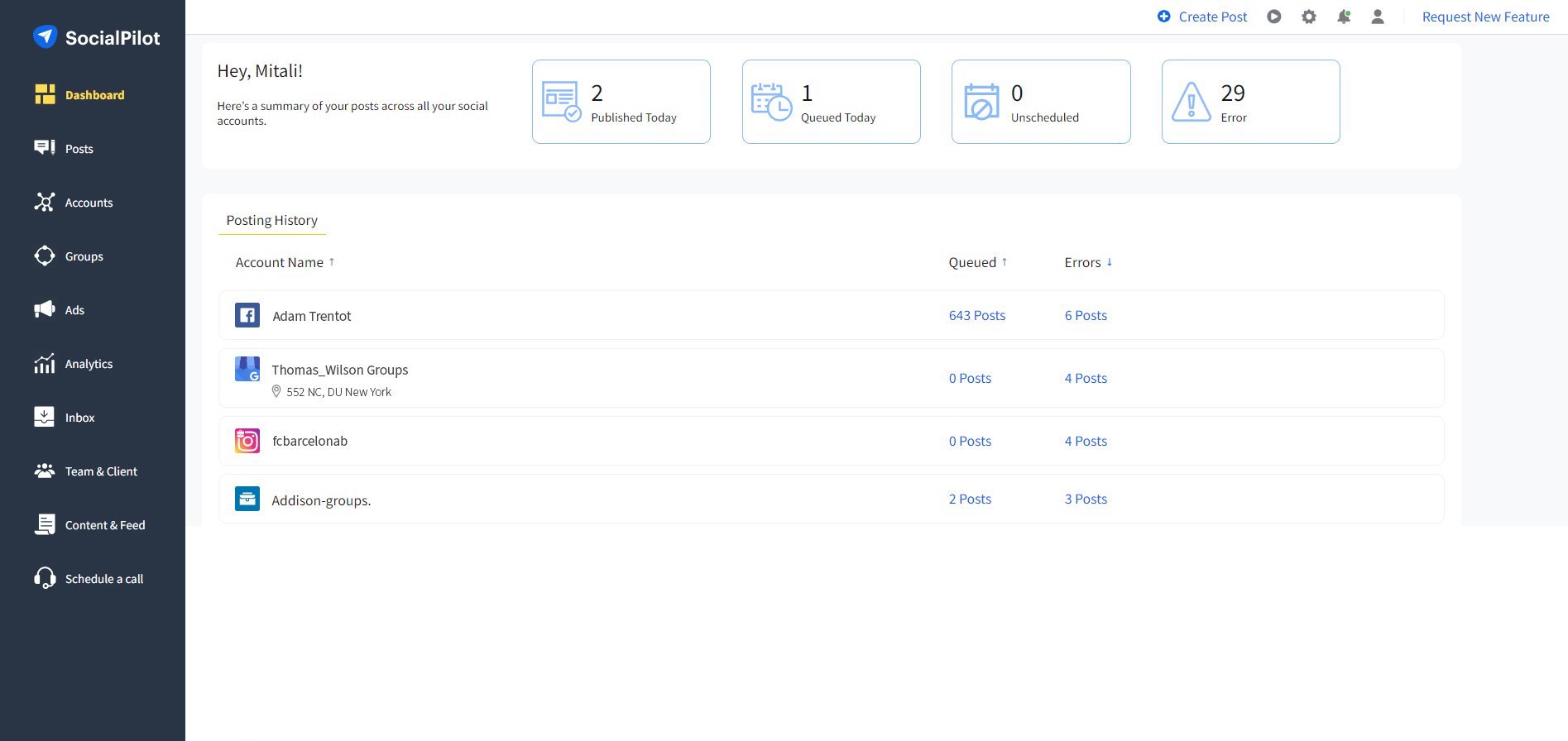The height and width of the screenshot is (741, 1568).
Task: Open Schedule a call in sidebar
Action: click(103, 579)
